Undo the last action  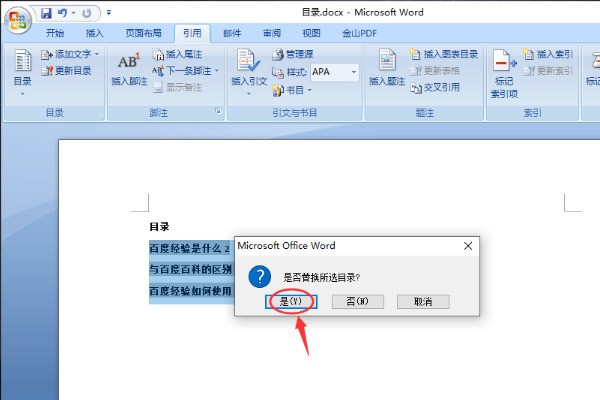coord(62,13)
